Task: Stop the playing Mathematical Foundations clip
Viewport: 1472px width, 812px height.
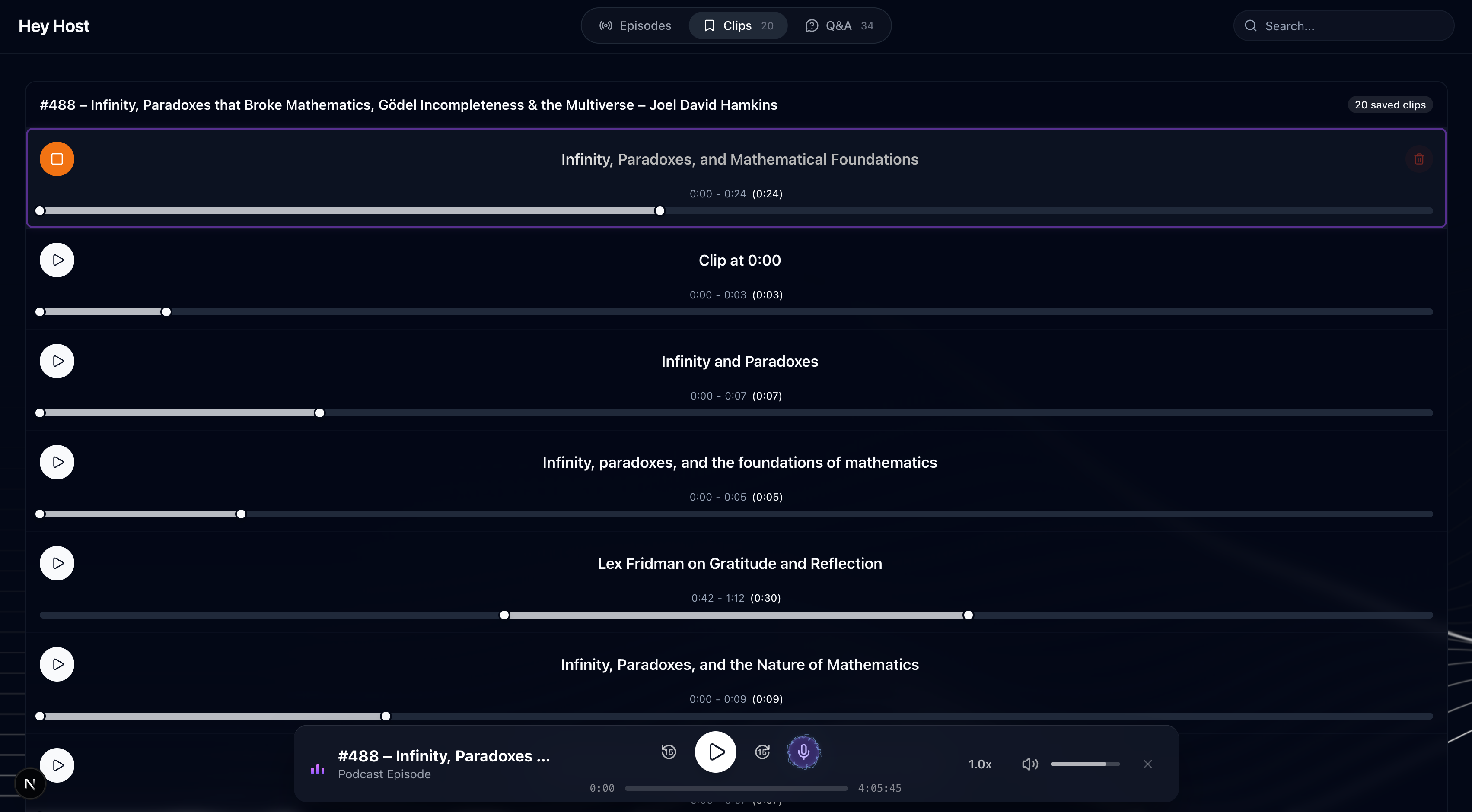Action: tap(57, 159)
